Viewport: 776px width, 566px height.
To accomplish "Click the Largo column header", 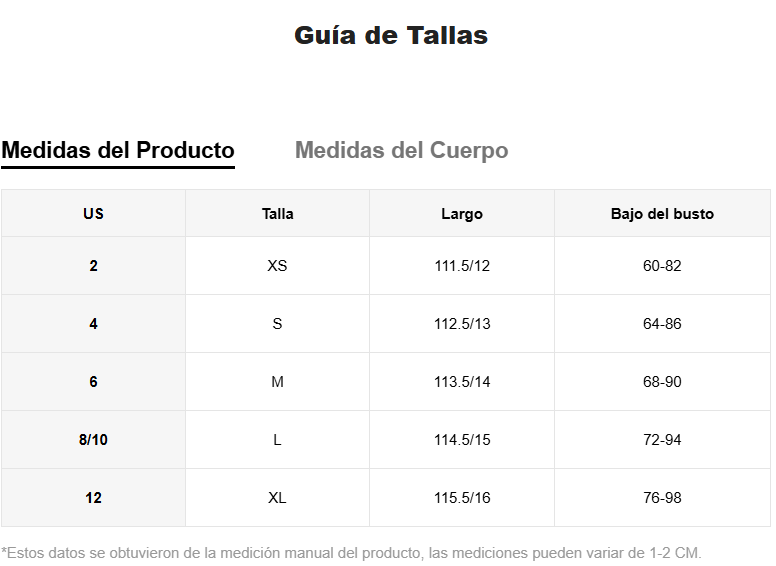I will click(x=462, y=214).
